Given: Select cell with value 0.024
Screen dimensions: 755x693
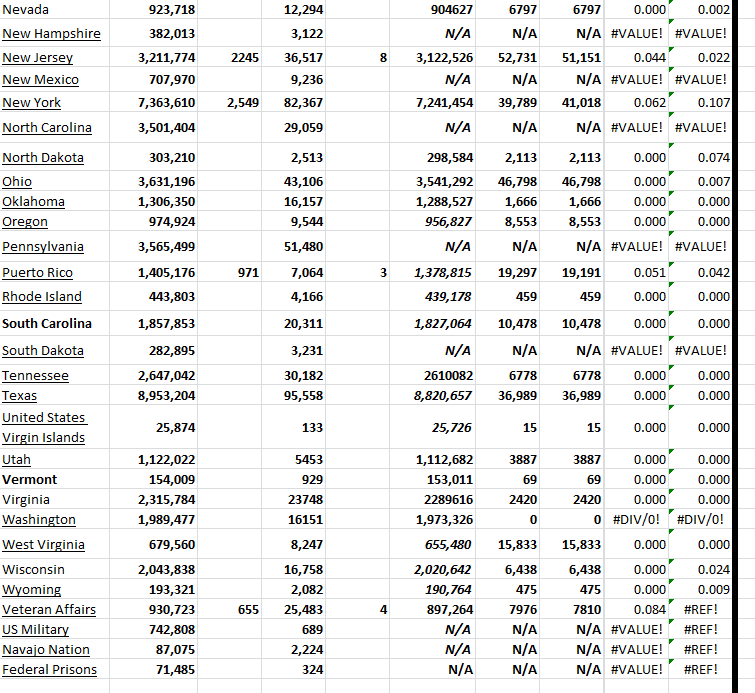Looking at the screenshot, I should (x=700, y=570).
